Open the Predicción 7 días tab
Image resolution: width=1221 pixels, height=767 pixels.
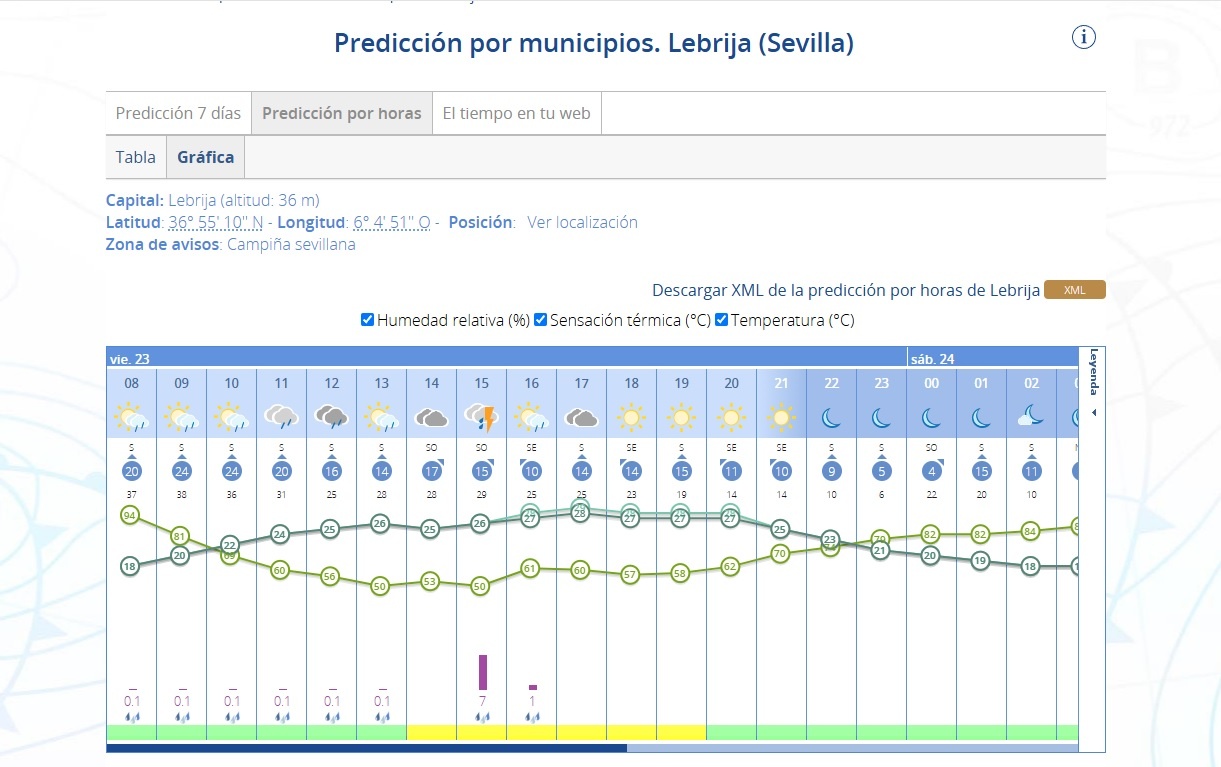(x=178, y=113)
